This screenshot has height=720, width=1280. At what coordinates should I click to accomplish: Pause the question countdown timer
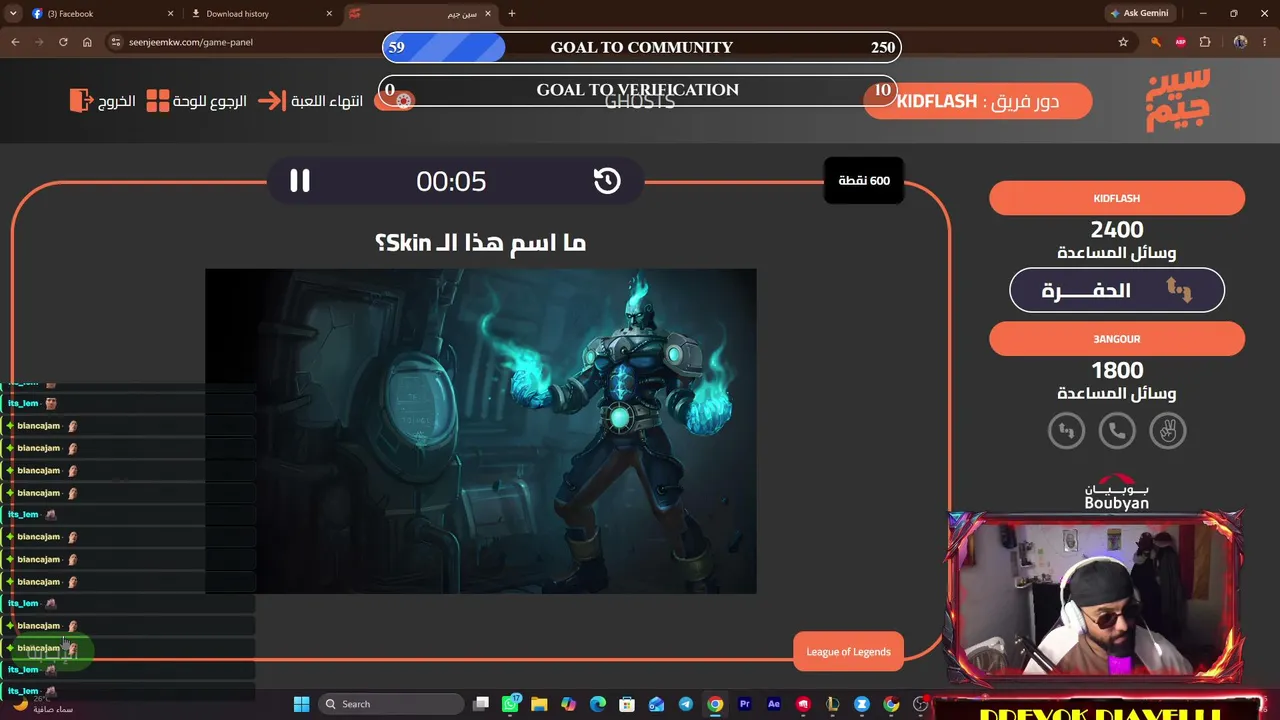tap(300, 181)
